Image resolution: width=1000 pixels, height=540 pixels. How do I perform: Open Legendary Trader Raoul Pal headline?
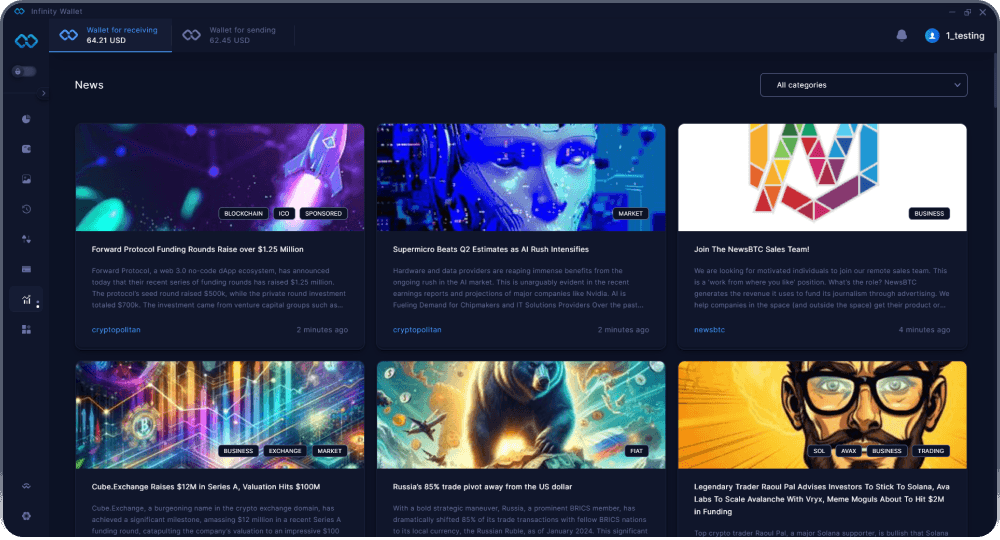coord(821,499)
